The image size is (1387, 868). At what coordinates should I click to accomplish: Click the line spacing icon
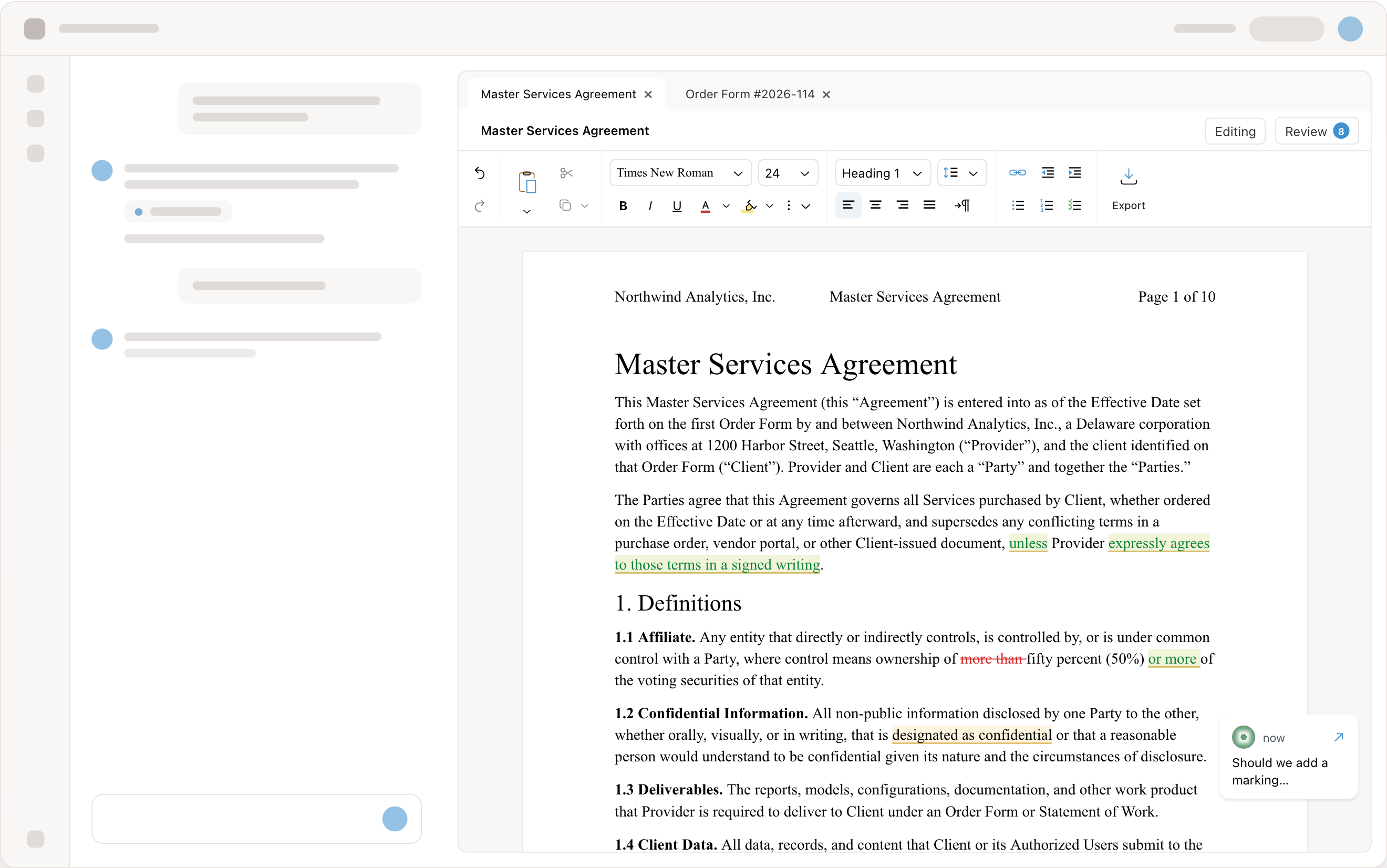click(950, 173)
